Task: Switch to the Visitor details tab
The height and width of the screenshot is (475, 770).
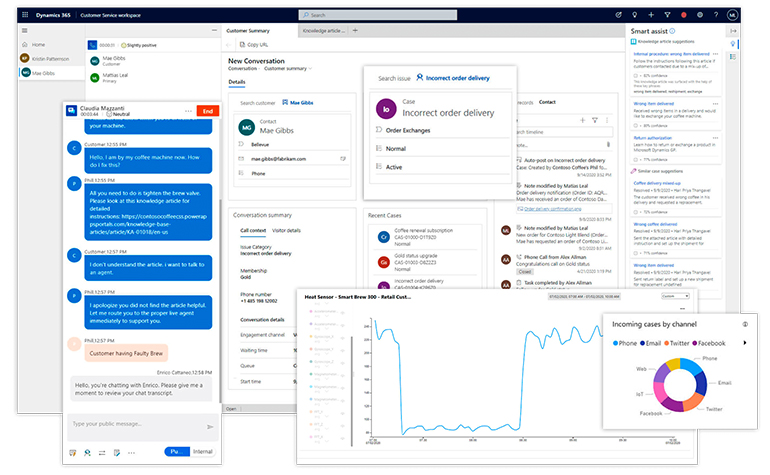Action: pos(286,230)
